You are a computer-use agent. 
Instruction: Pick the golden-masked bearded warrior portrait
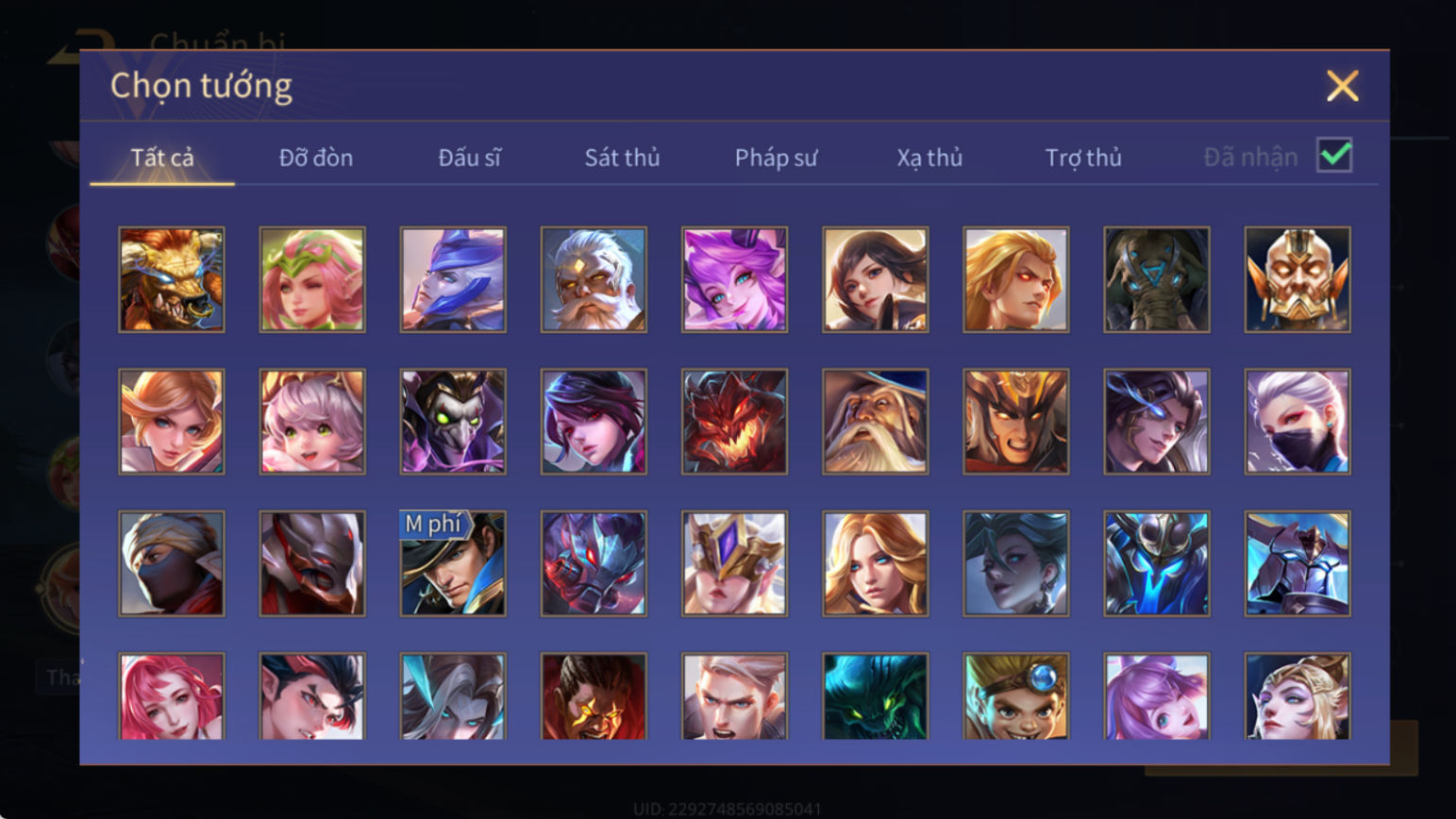click(x=1297, y=279)
